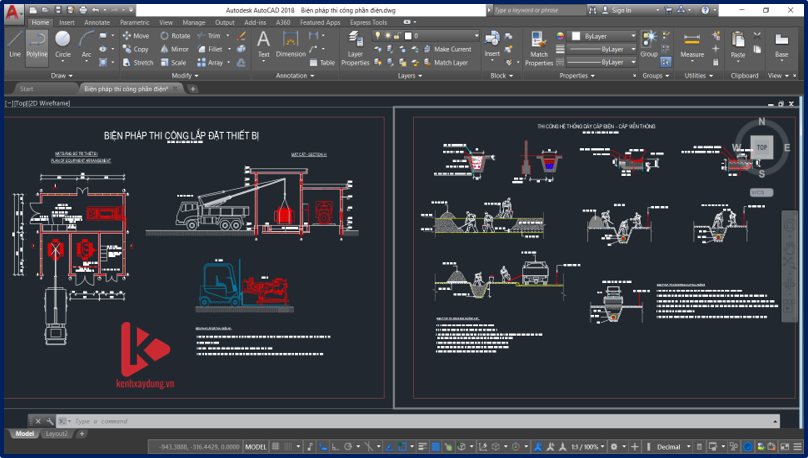Open the ByLayer object color dropdown

(x=603, y=36)
